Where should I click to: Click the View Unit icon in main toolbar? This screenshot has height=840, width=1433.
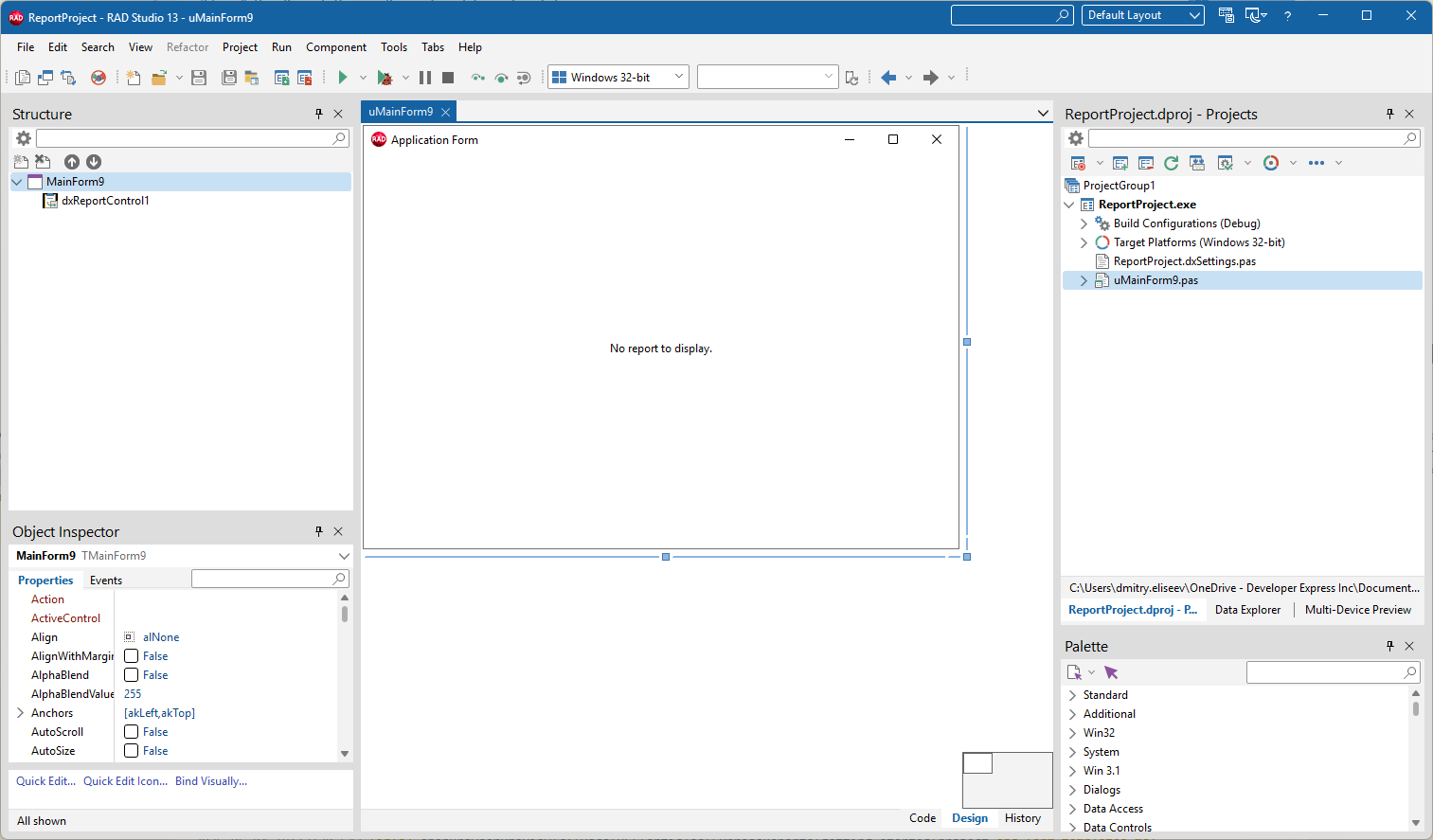click(x=23, y=78)
